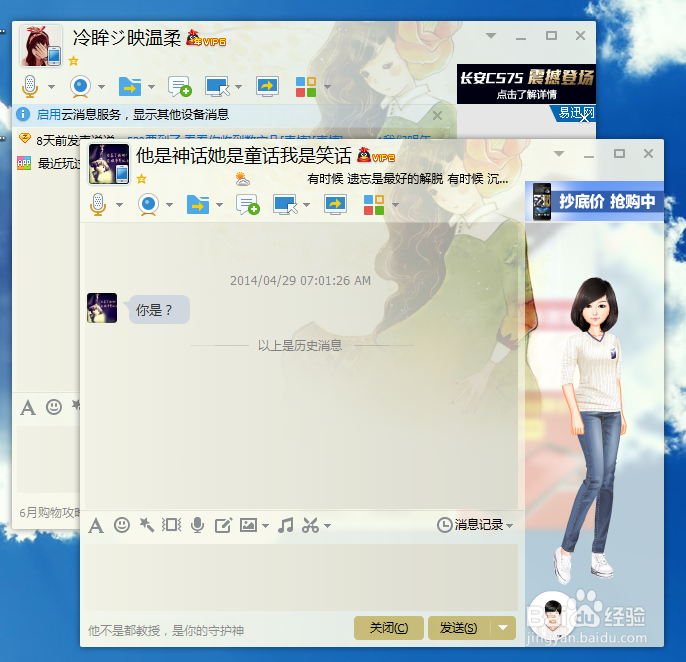Open applications grid in back chat window
686x662 pixels.
click(306, 87)
